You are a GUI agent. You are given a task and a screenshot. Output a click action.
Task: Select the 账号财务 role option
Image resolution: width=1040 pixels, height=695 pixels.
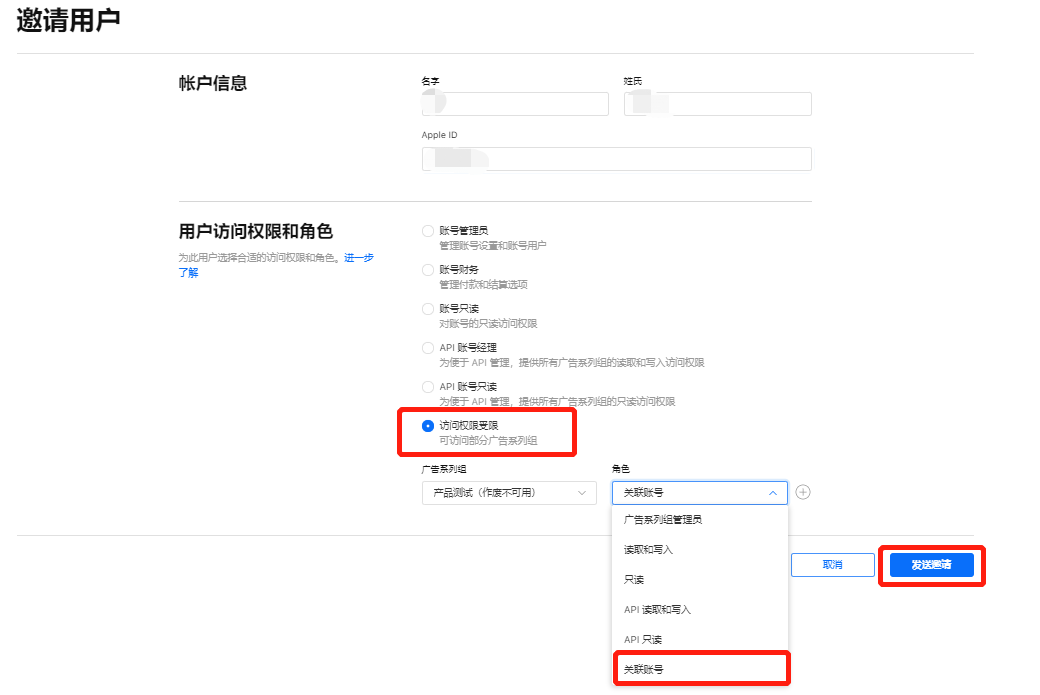click(x=426, y=269)
